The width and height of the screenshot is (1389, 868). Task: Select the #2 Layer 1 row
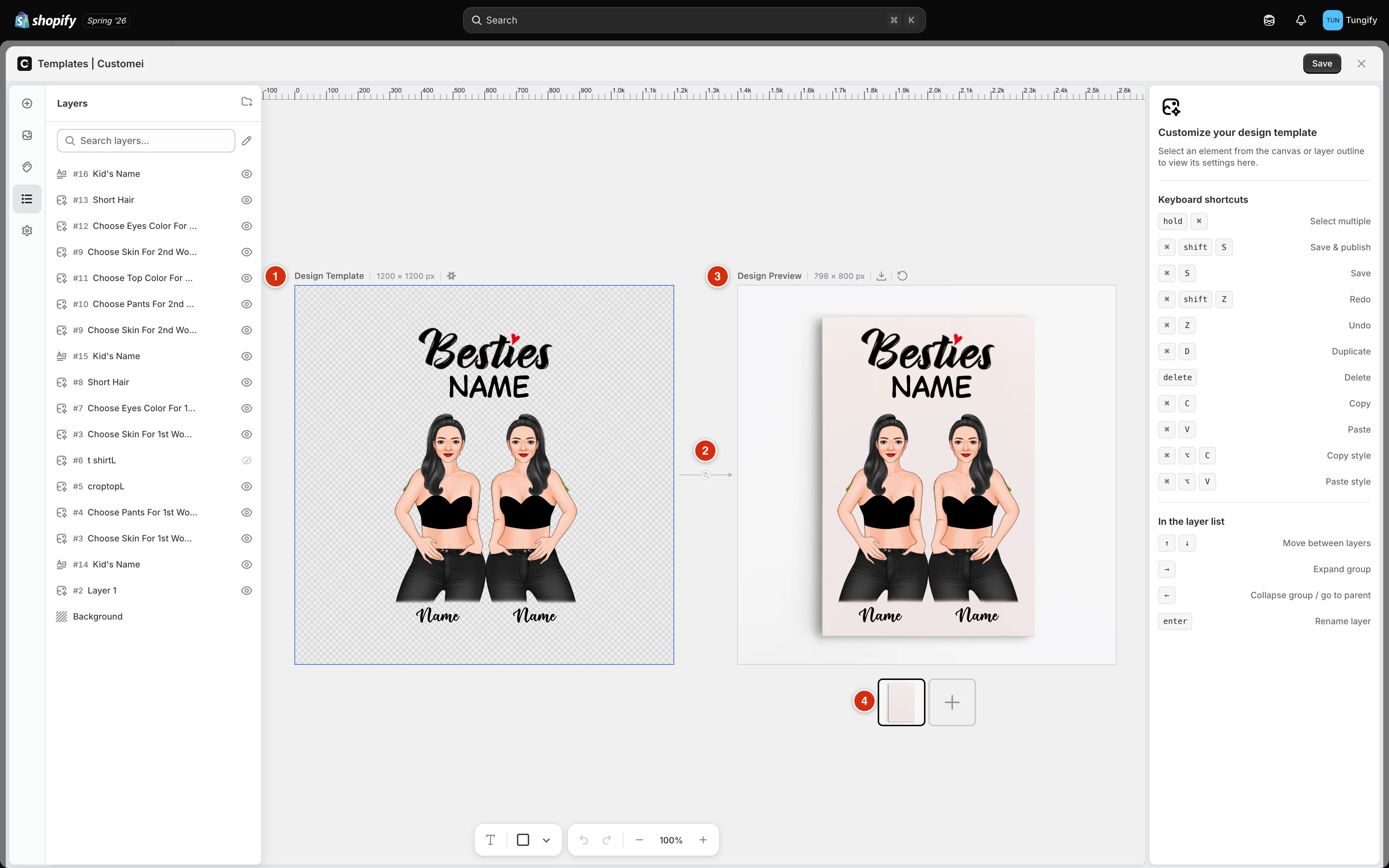[x=153, y=591]
